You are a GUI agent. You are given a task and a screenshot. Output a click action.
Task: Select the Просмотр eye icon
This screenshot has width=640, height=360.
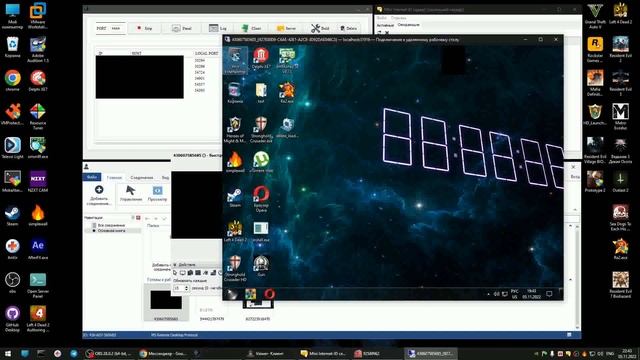pos(158,193)
